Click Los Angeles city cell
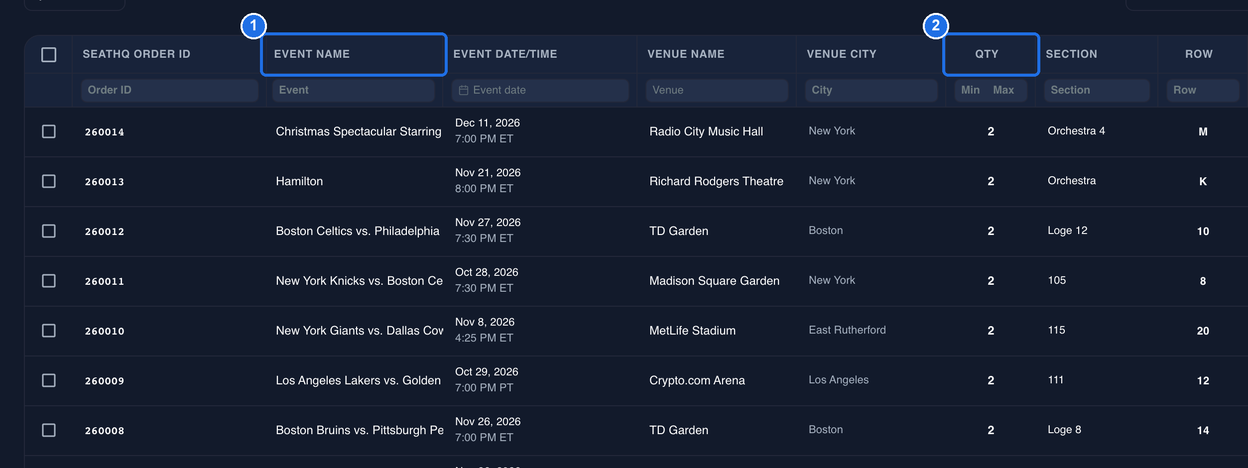This screenshot has width=1248, height=468. point(838,380)
